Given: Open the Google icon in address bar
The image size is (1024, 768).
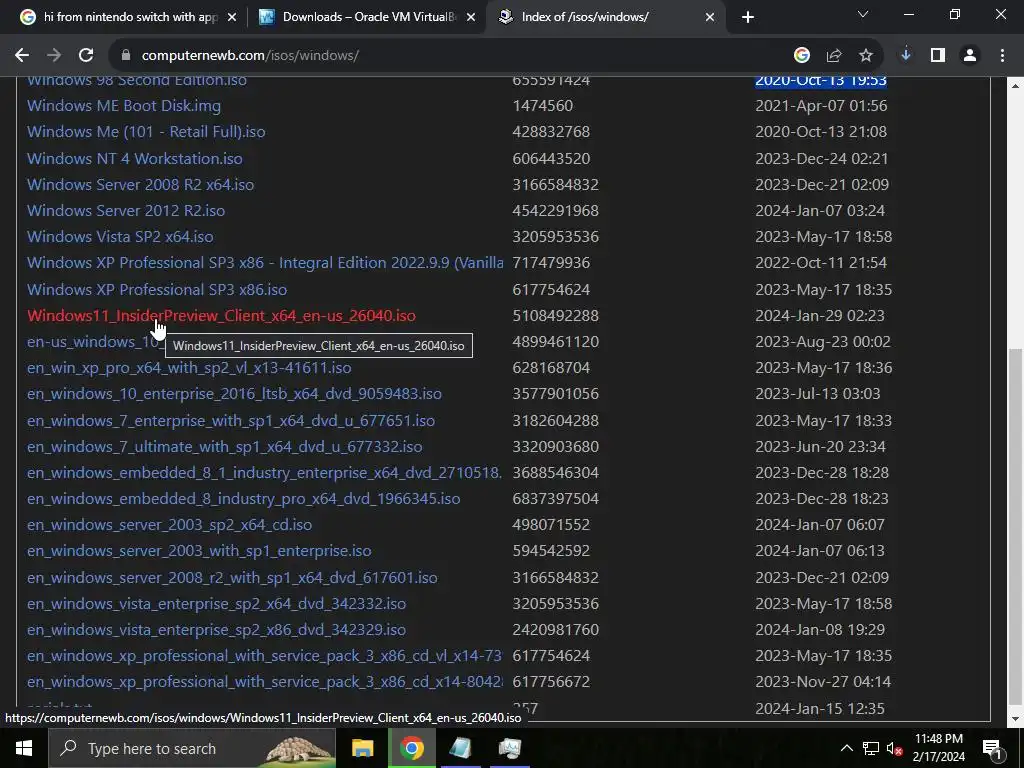Looking at the screenshot, I should [802, 56].
